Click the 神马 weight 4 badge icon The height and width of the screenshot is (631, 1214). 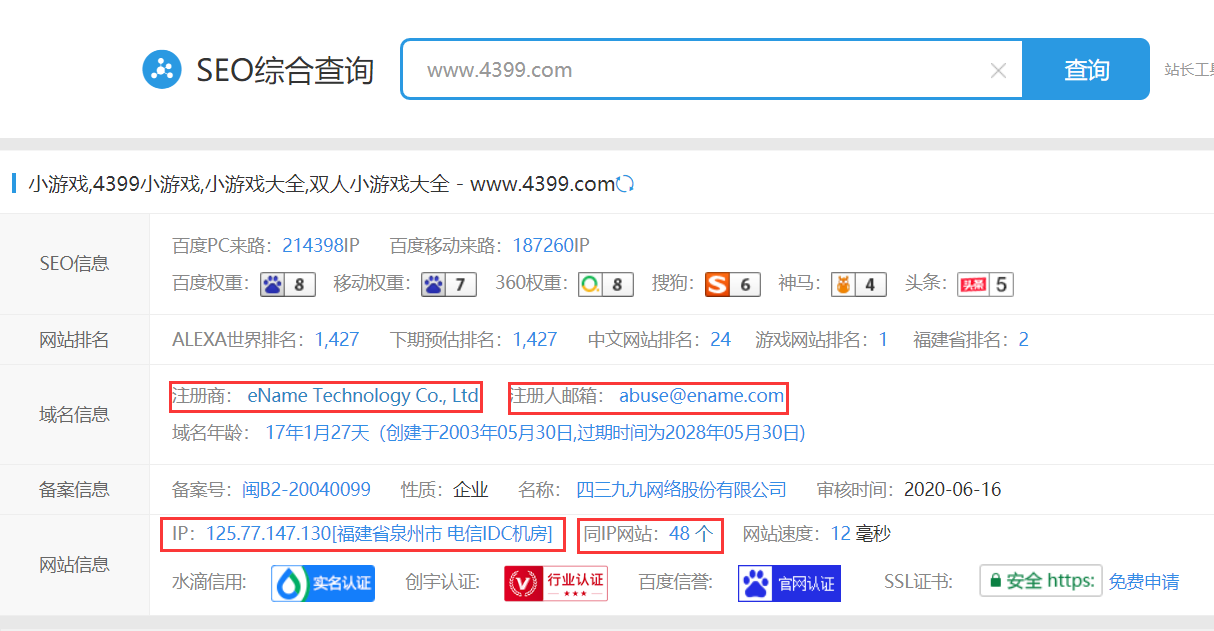[x=859, y=284]
